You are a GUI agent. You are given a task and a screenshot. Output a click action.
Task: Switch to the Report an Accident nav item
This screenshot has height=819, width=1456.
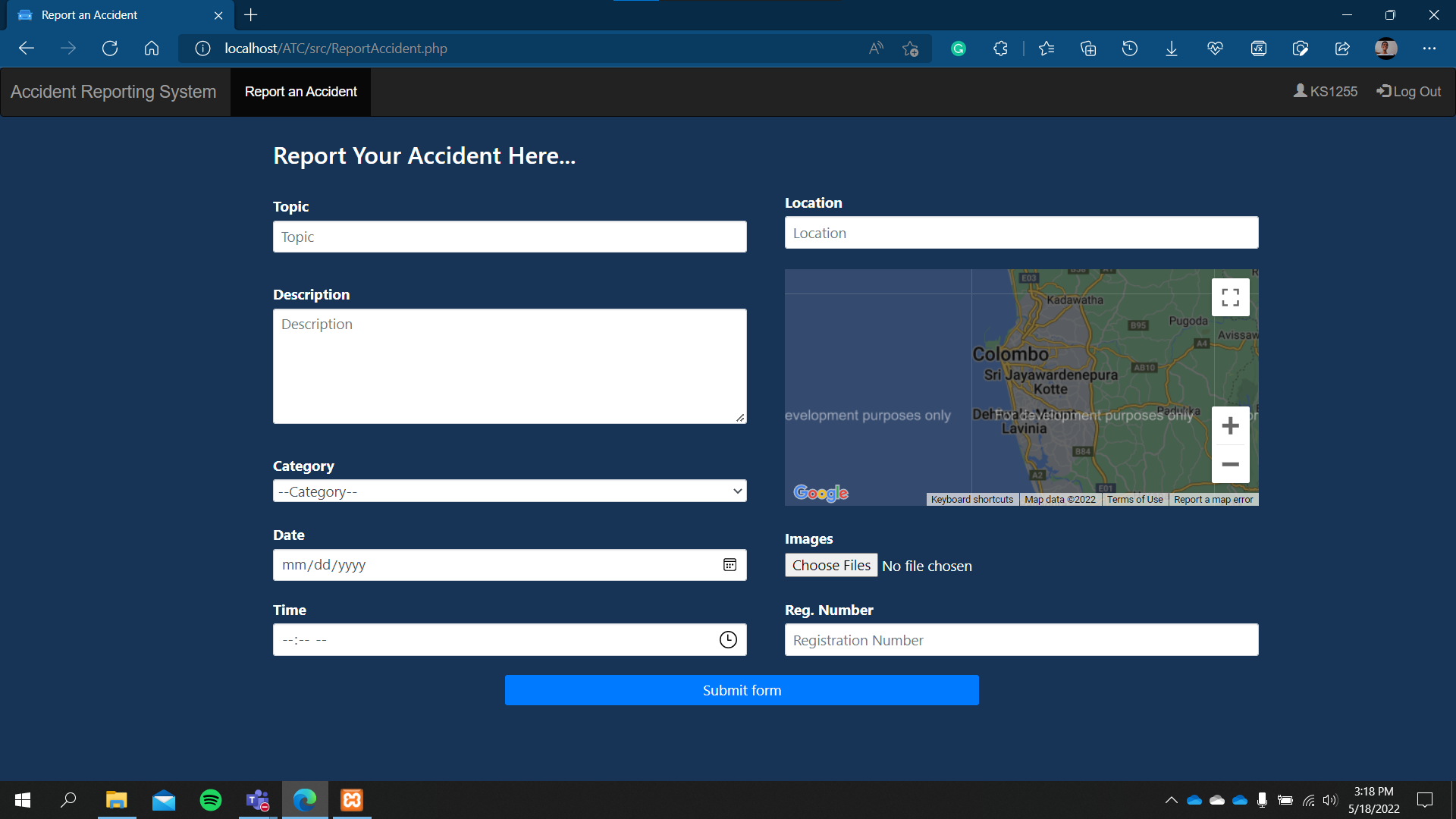pos(300,91)
